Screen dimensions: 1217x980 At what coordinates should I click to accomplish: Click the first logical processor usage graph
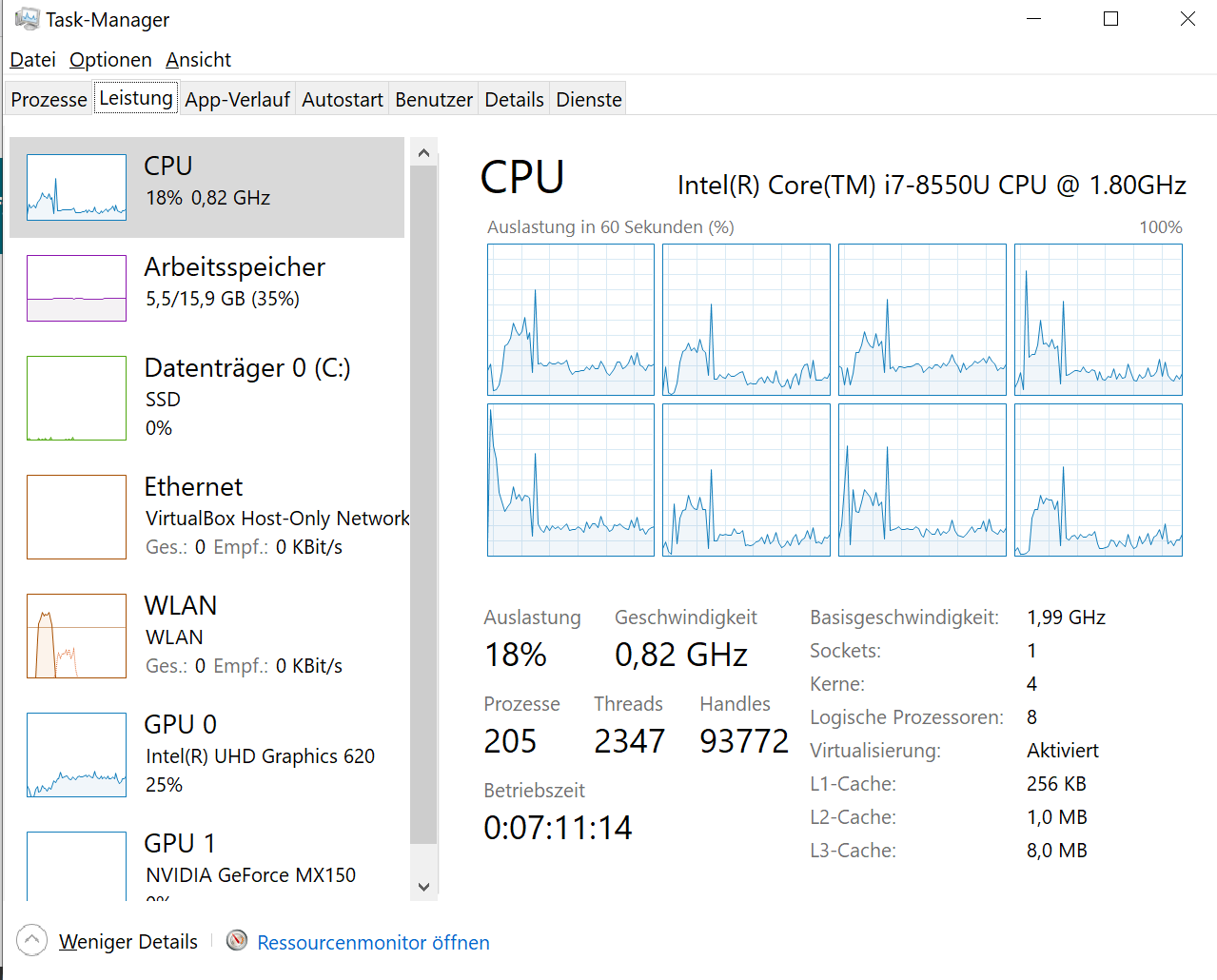pyautogui.click(x=570, y=320)
